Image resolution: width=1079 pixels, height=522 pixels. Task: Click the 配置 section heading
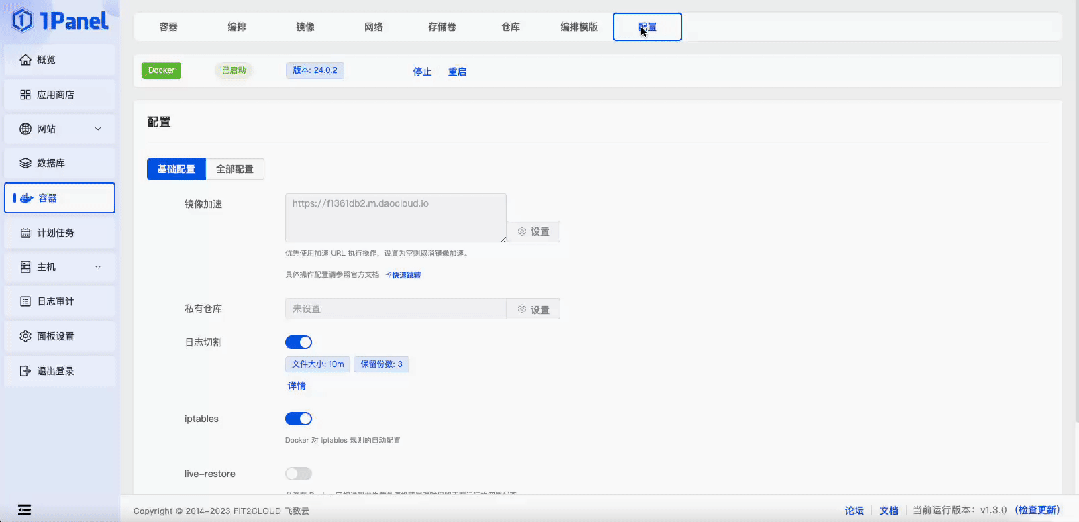coord(159,122)
